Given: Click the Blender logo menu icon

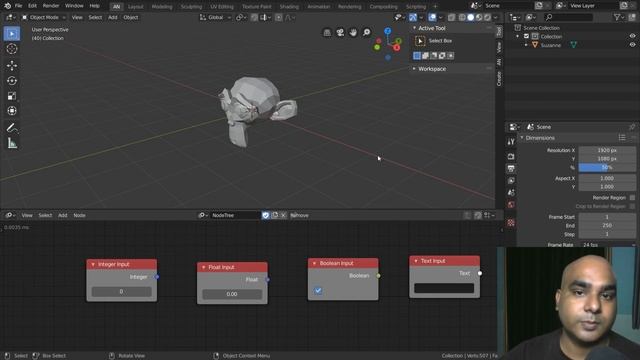Looking at the screenshot, I should click(x=7, y=6).
